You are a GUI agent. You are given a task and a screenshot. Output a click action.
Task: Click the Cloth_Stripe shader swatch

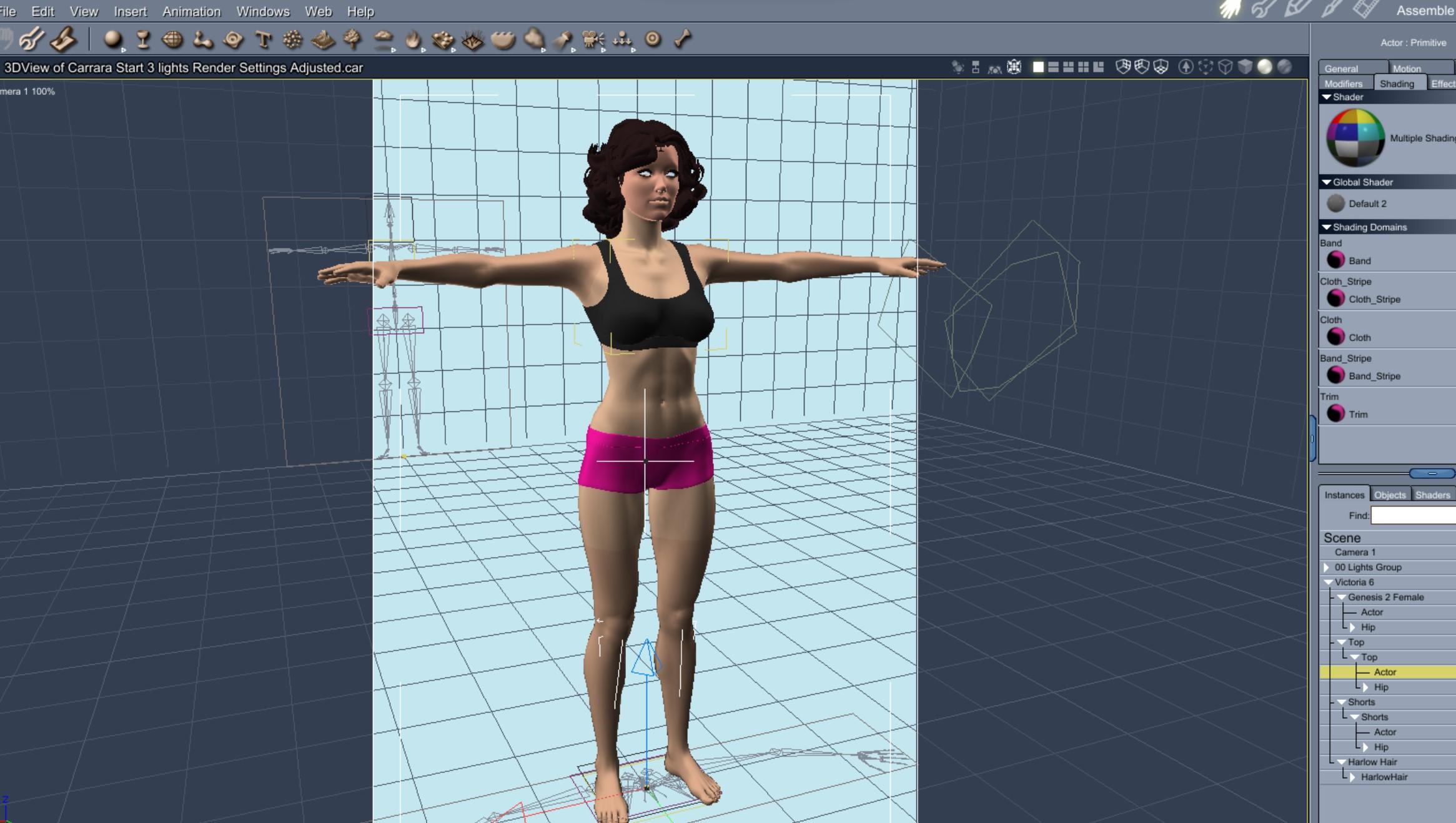tap(1335, 298)
